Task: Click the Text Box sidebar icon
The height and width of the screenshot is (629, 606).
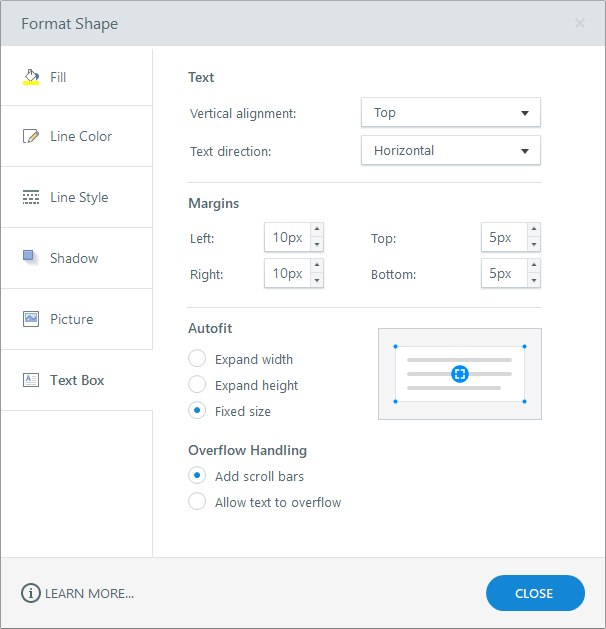Action: click(x=31, y=380)
